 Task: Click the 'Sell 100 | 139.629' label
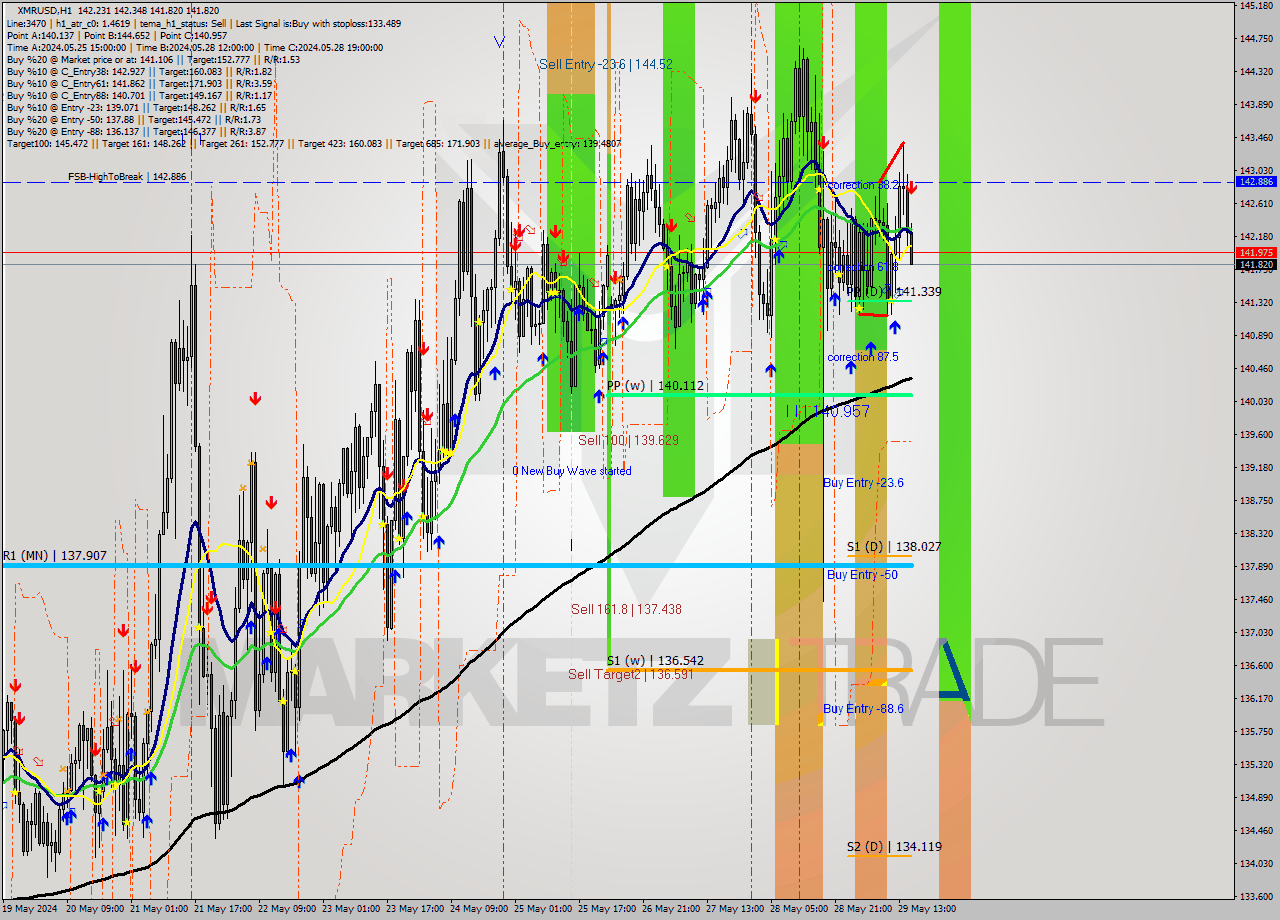629,440
